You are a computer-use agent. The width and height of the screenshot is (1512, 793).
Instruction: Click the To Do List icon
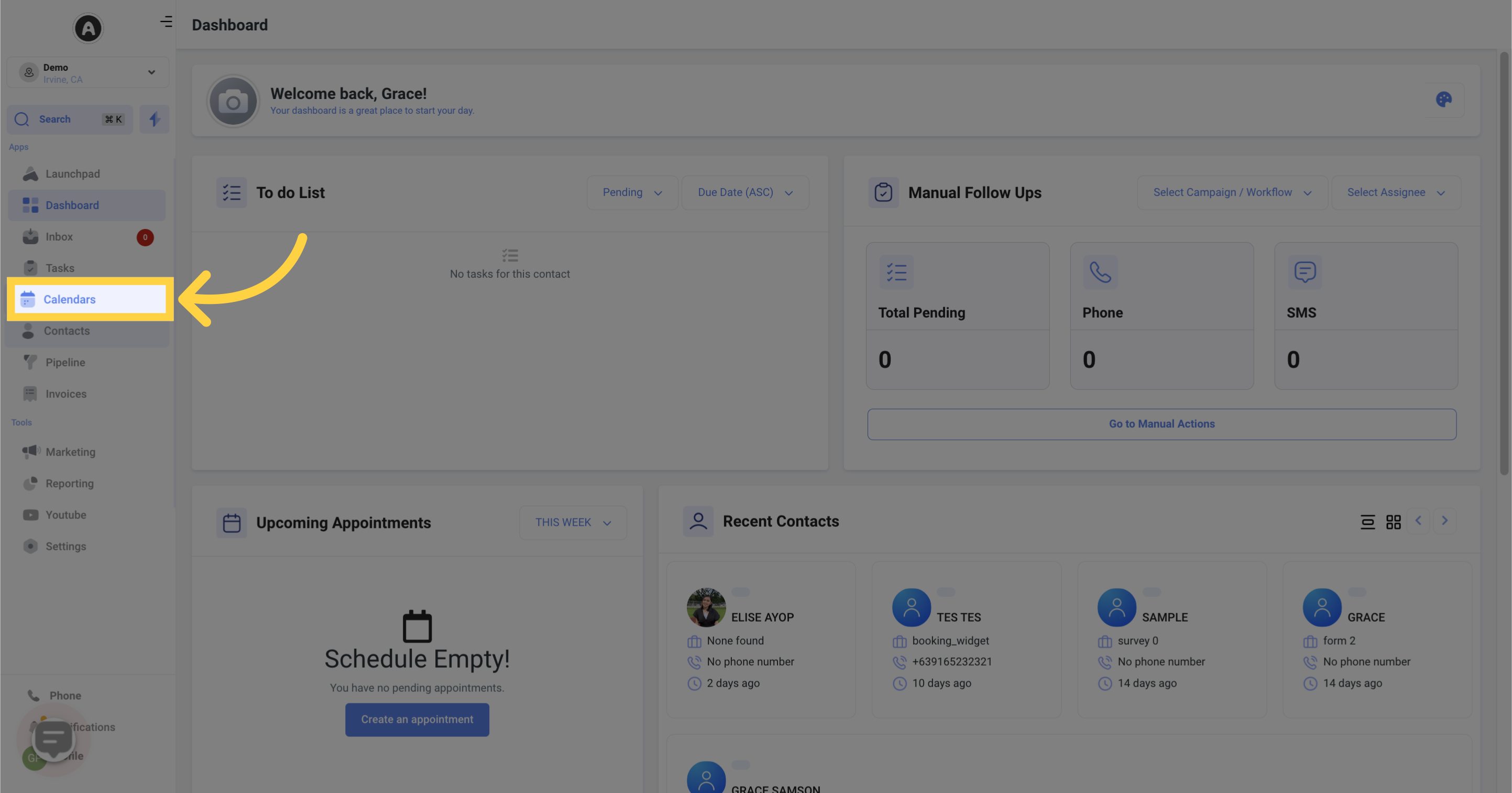[x=232, y=192]
